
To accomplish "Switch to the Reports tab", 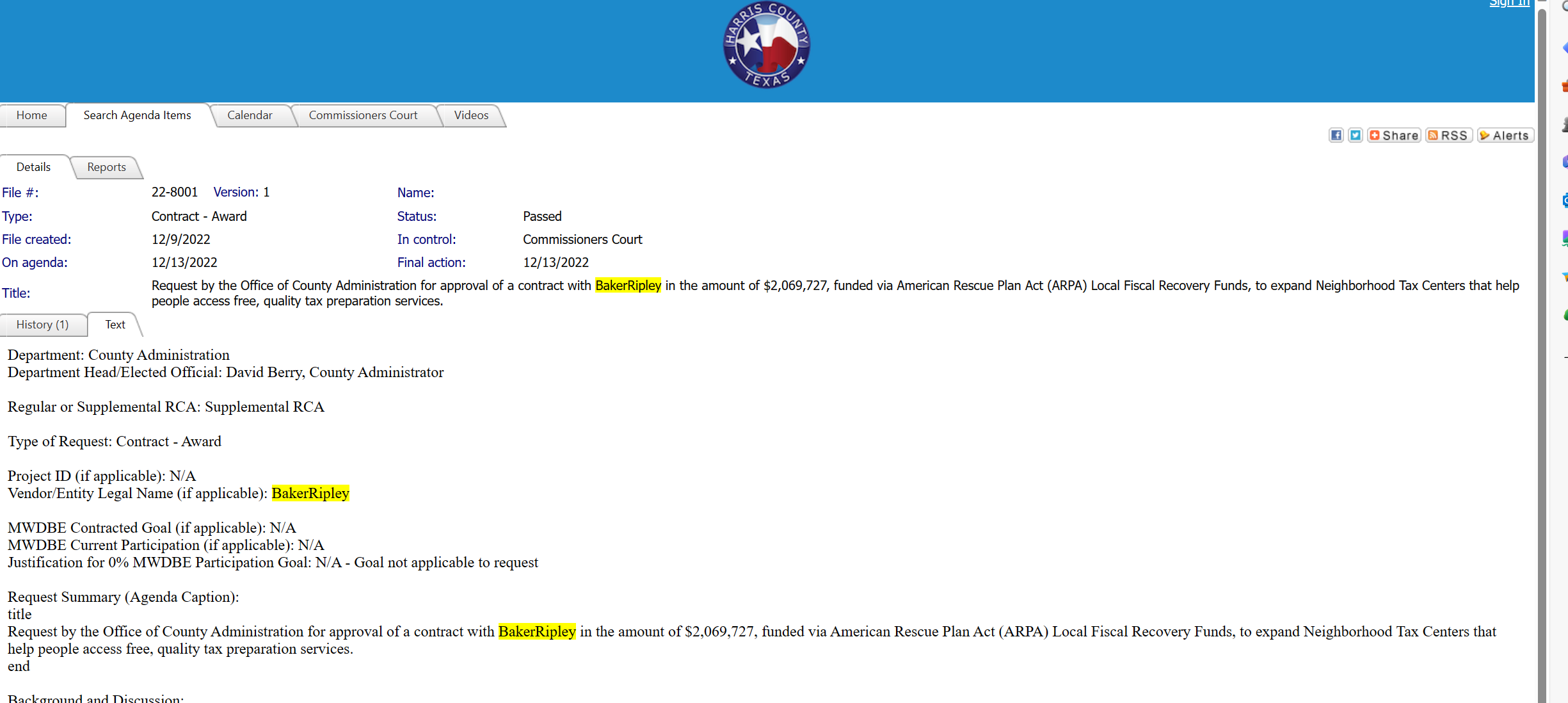I will (x=106, y=167).
